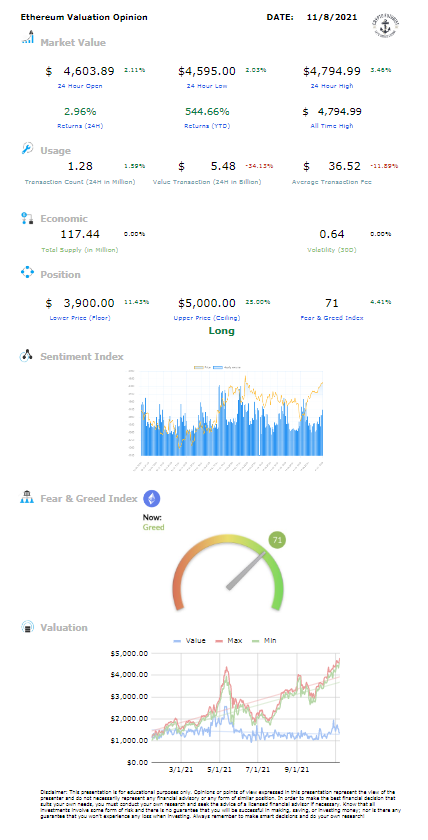Click the Valuation section icon
Viewport: 428px width, 840px height.
coord(27,627)
